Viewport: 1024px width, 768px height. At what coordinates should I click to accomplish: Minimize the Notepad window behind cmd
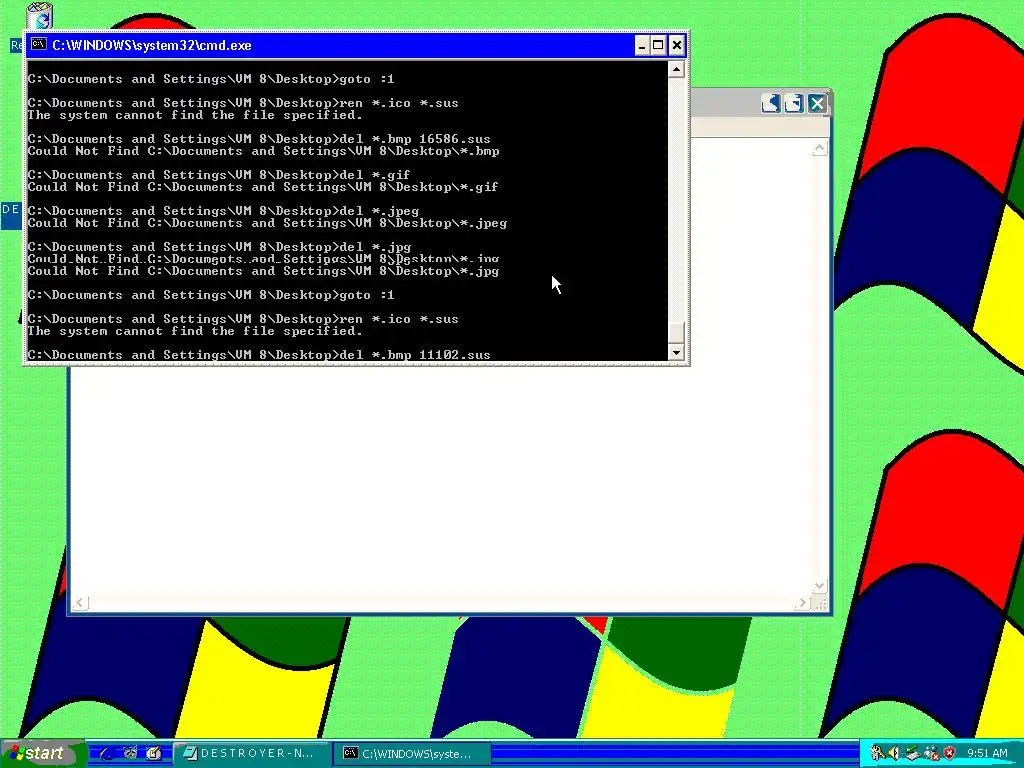click(771, 103)
